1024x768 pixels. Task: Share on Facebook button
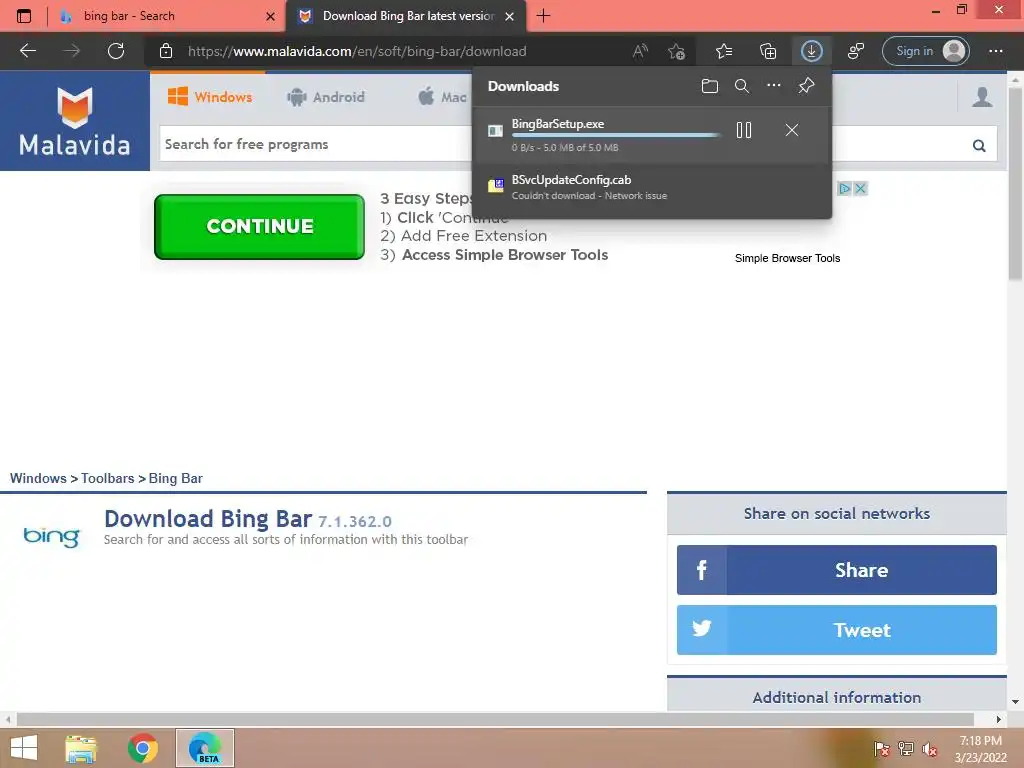click(837, 570)
